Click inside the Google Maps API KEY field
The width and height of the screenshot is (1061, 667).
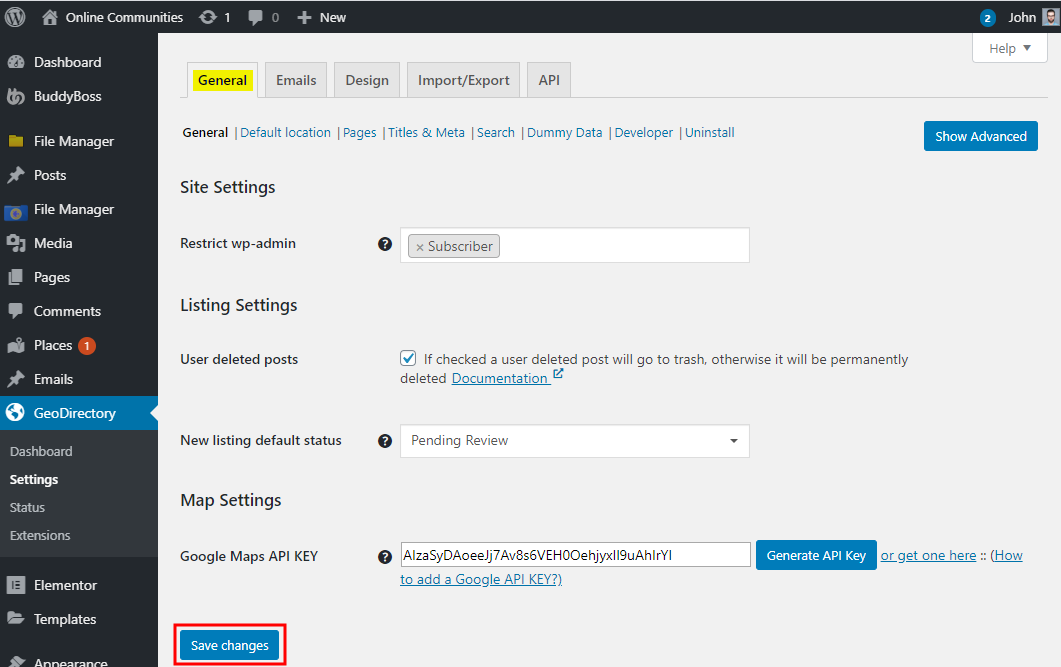(x=575, y=554)
